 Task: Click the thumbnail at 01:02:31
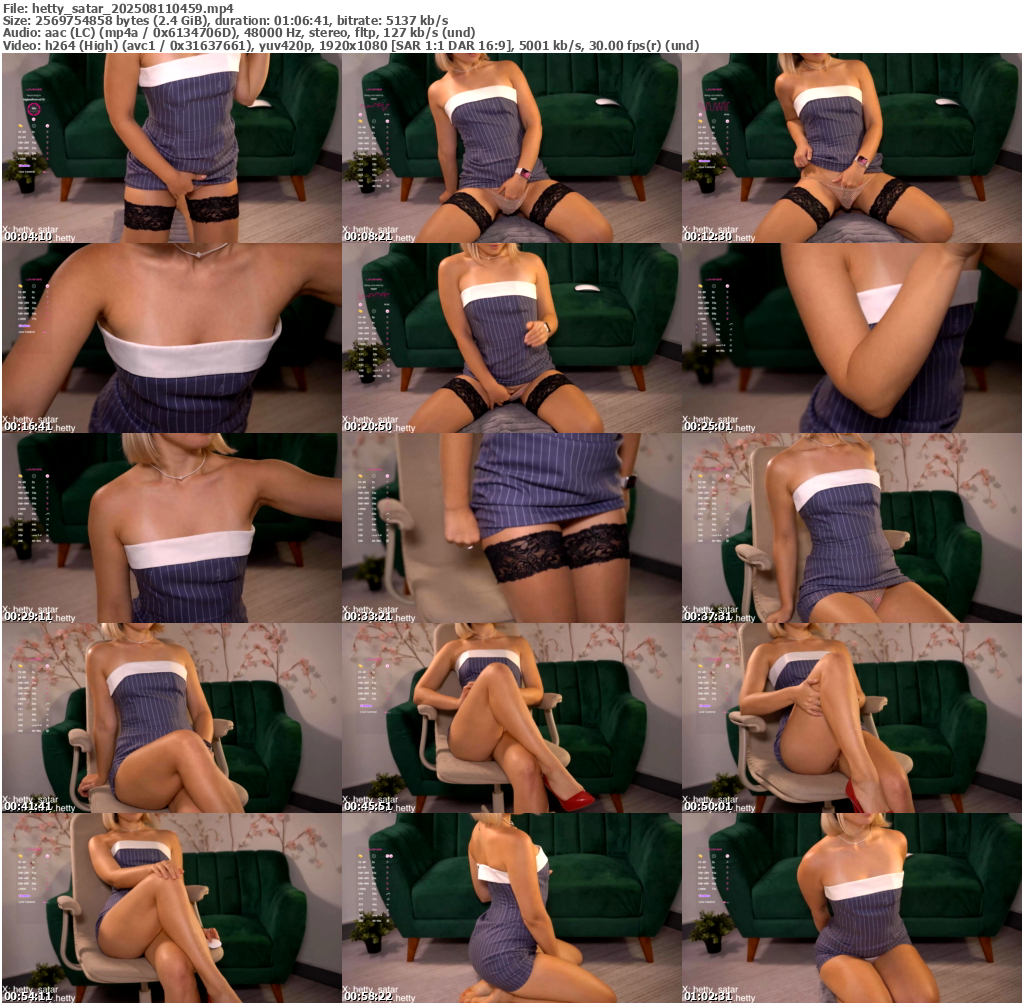[x=852, y=908]
